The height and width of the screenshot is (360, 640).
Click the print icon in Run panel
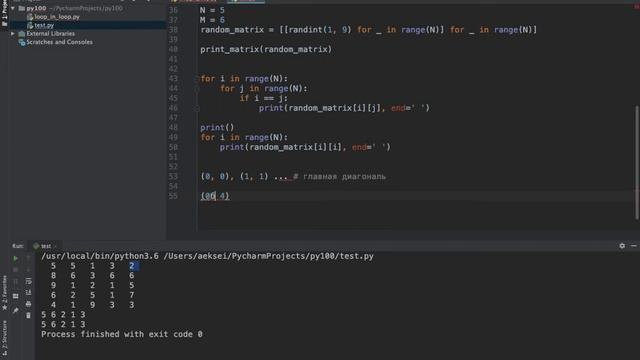click(x=28, y=304)
